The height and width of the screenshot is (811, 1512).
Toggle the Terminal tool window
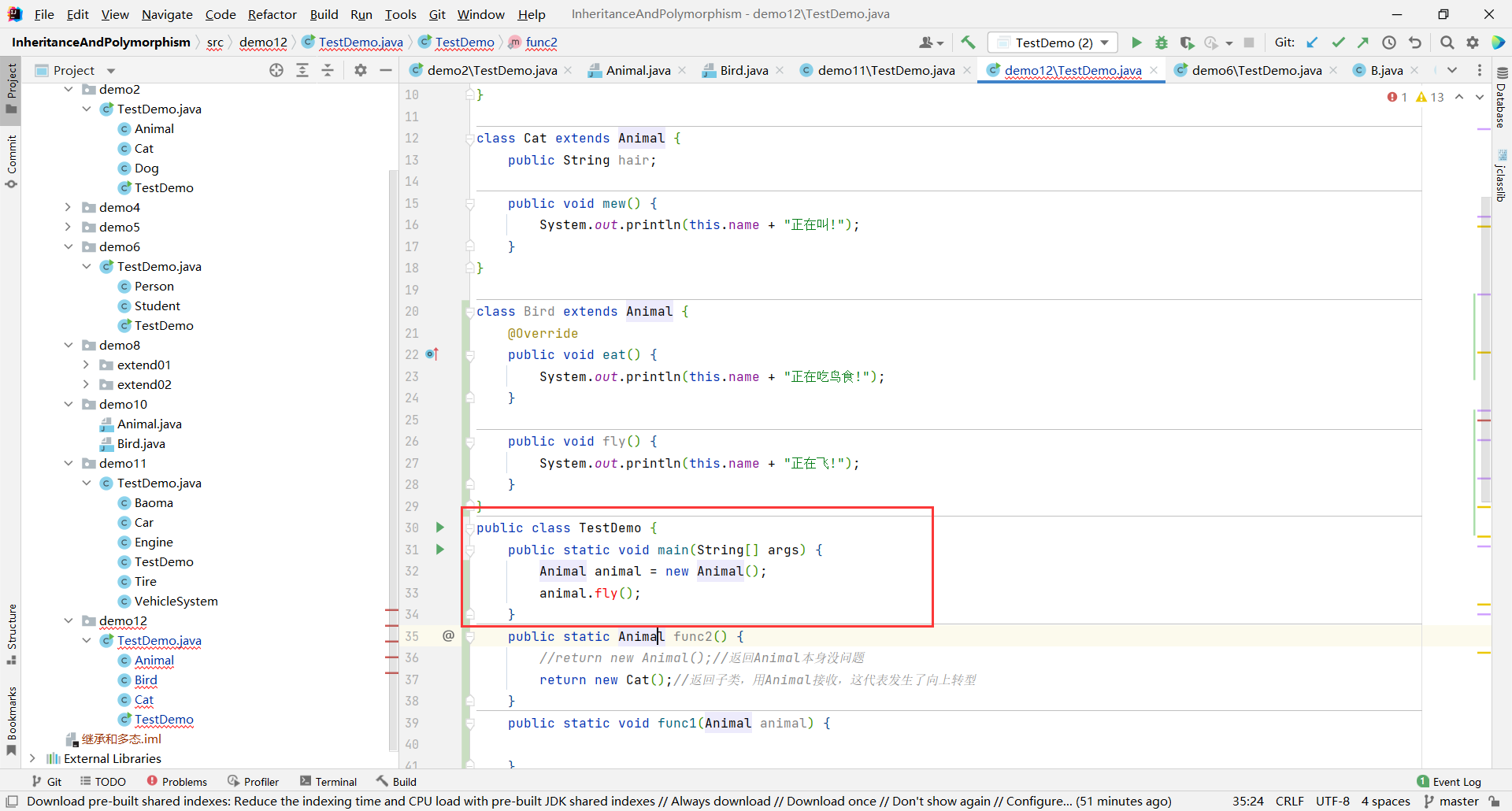328,781
